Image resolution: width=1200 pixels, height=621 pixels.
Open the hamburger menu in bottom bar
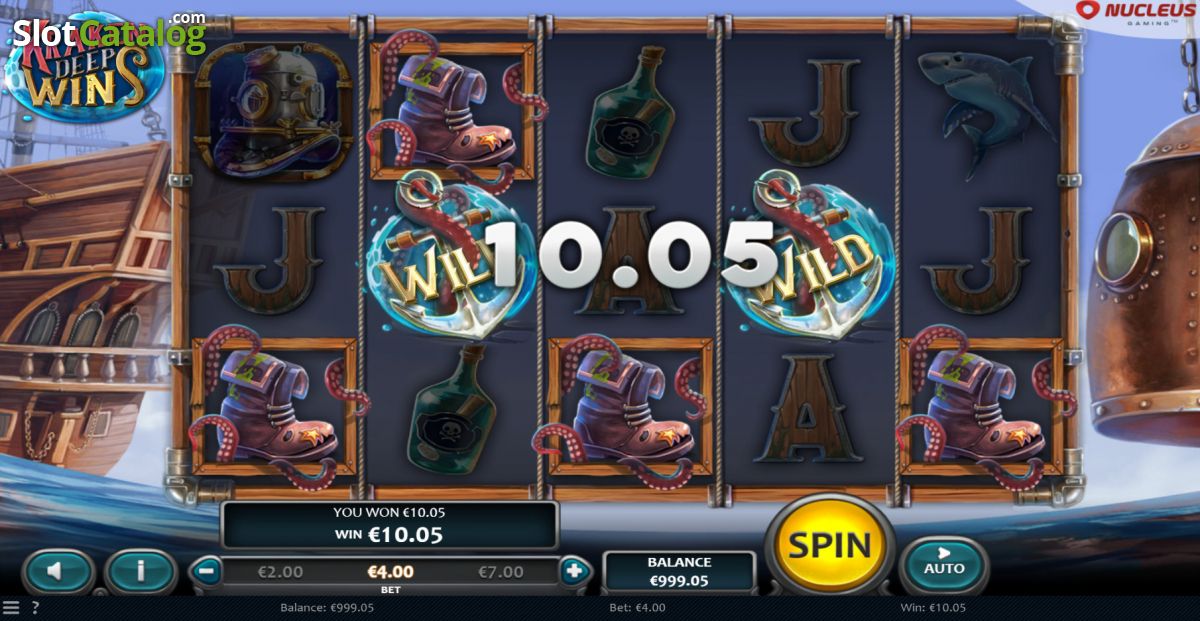pos(11,607)
